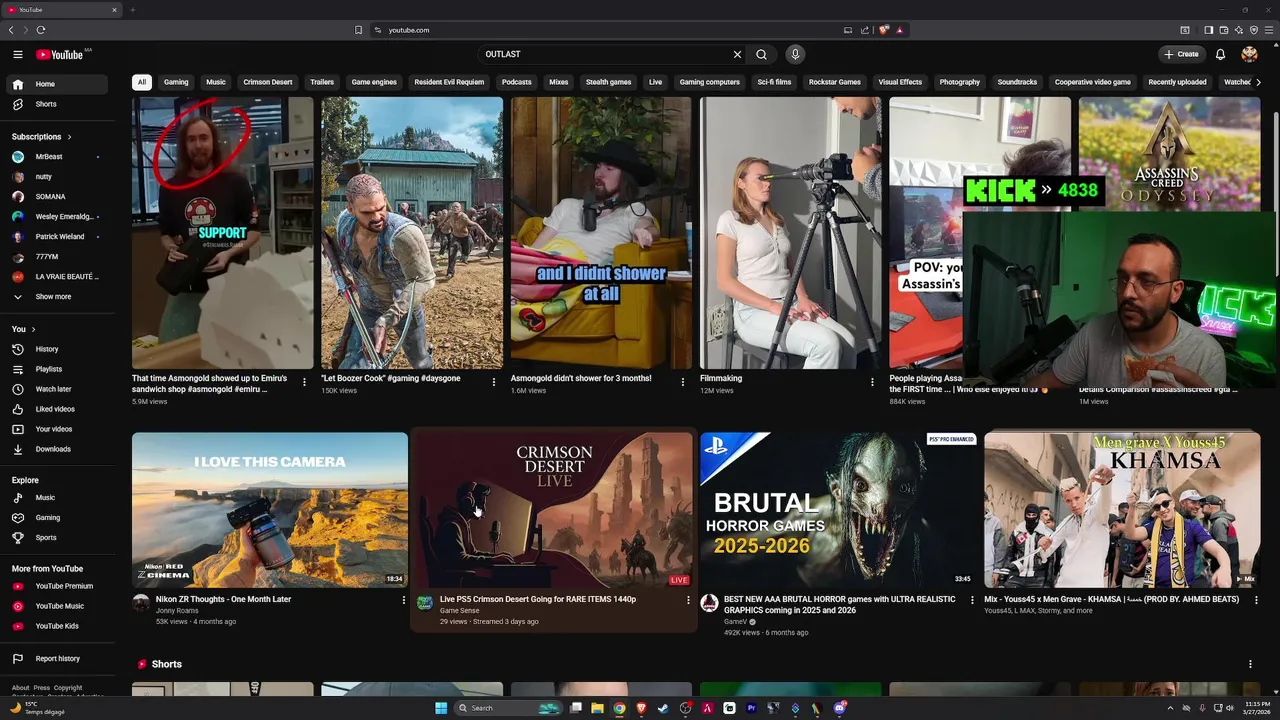Click the YouTube logo
1280x720 pixels.
(x=61, y=54)
